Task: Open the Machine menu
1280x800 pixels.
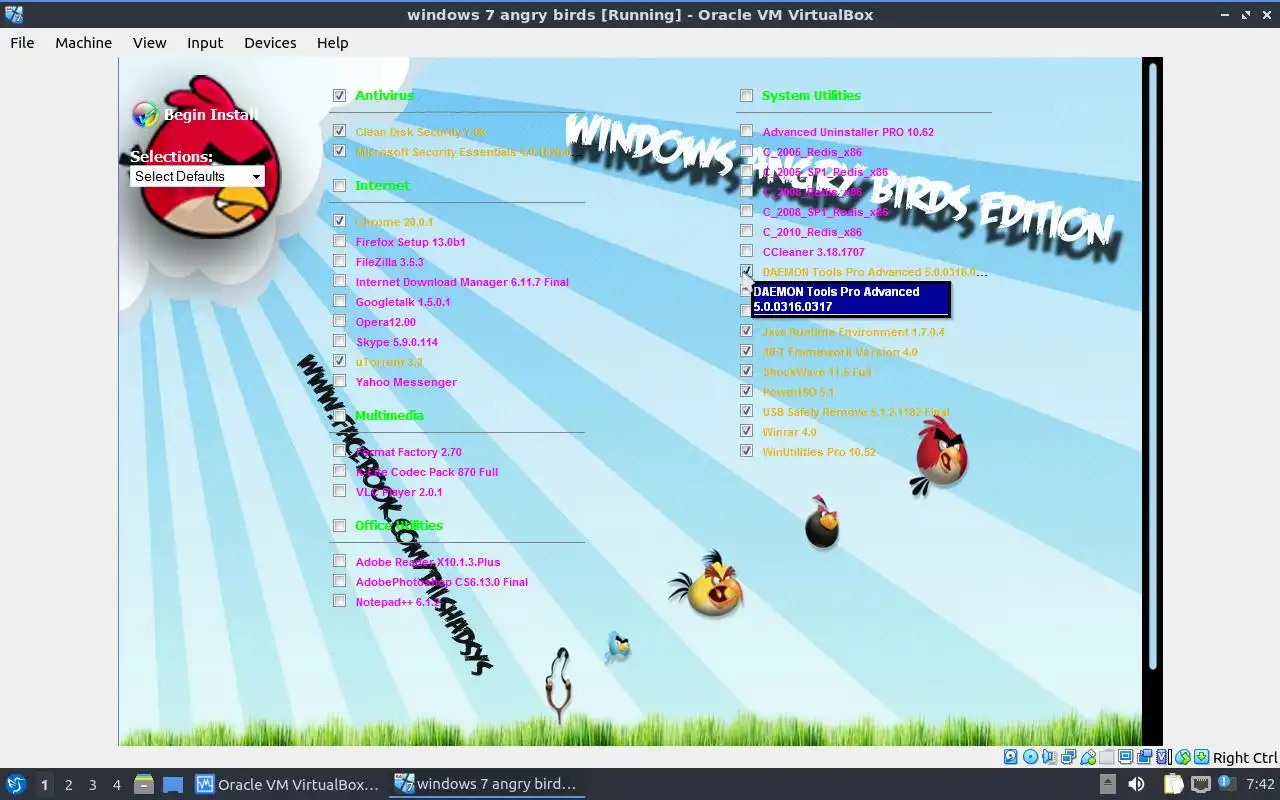Action: (x=83, y=43)
